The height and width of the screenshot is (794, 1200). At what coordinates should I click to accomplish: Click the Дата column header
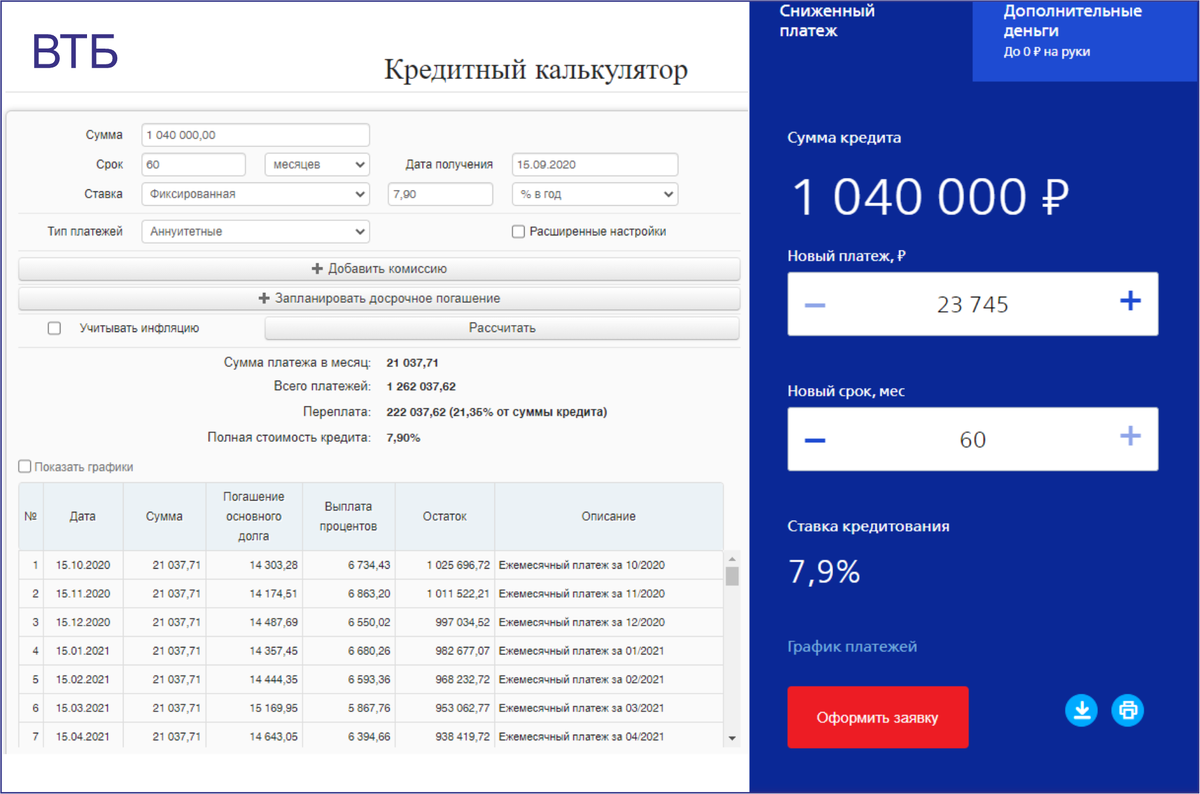coord(83,517)
